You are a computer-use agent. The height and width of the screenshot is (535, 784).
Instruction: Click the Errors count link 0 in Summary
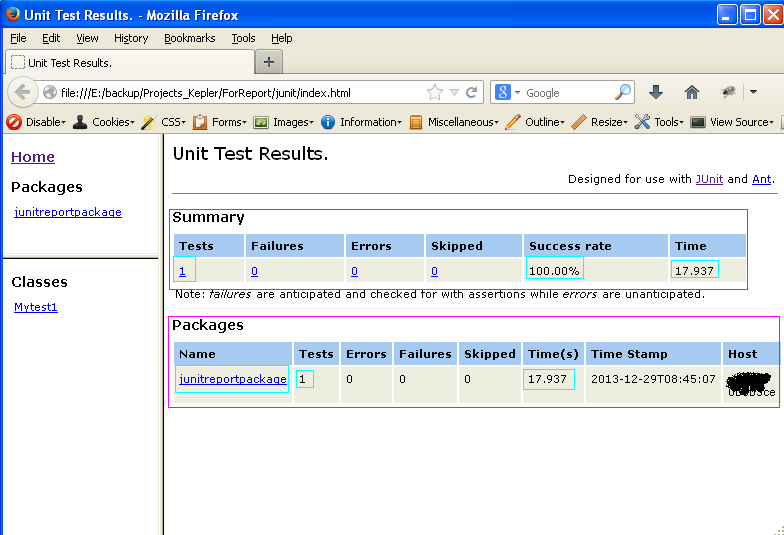click(x=354, y=271)
